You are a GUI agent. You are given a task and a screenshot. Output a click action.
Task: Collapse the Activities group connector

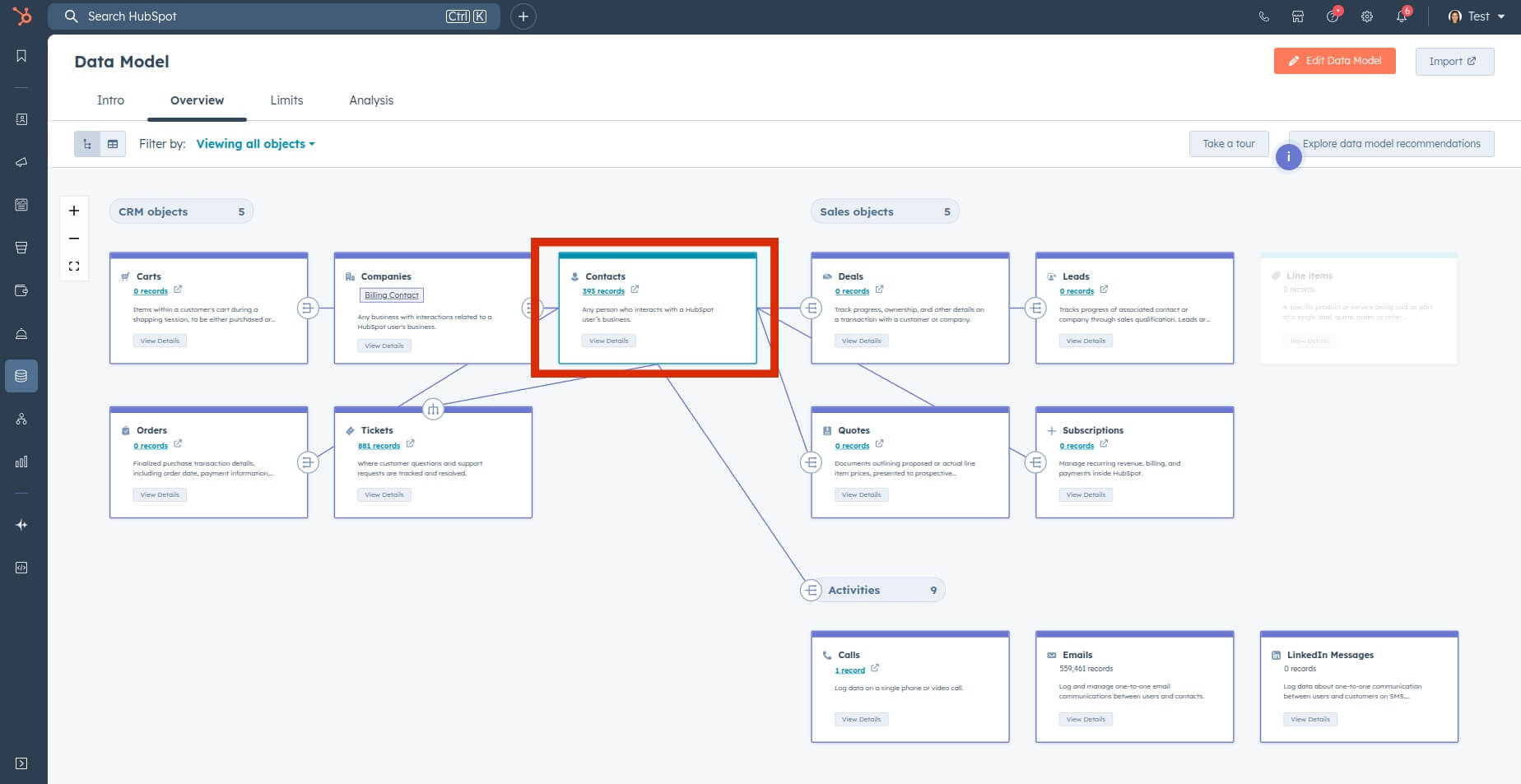point(811,590)
